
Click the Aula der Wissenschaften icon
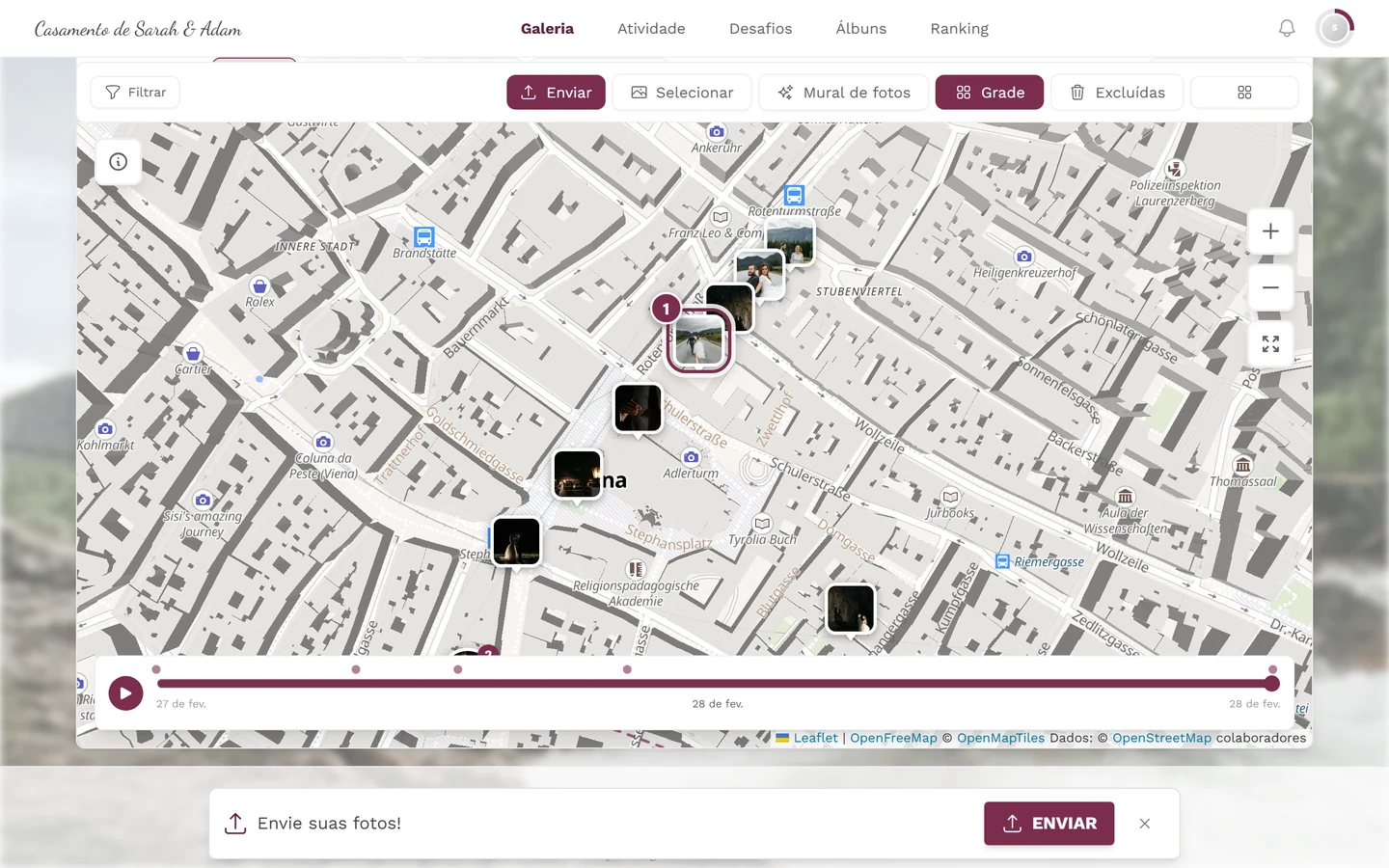(1125, 497)
